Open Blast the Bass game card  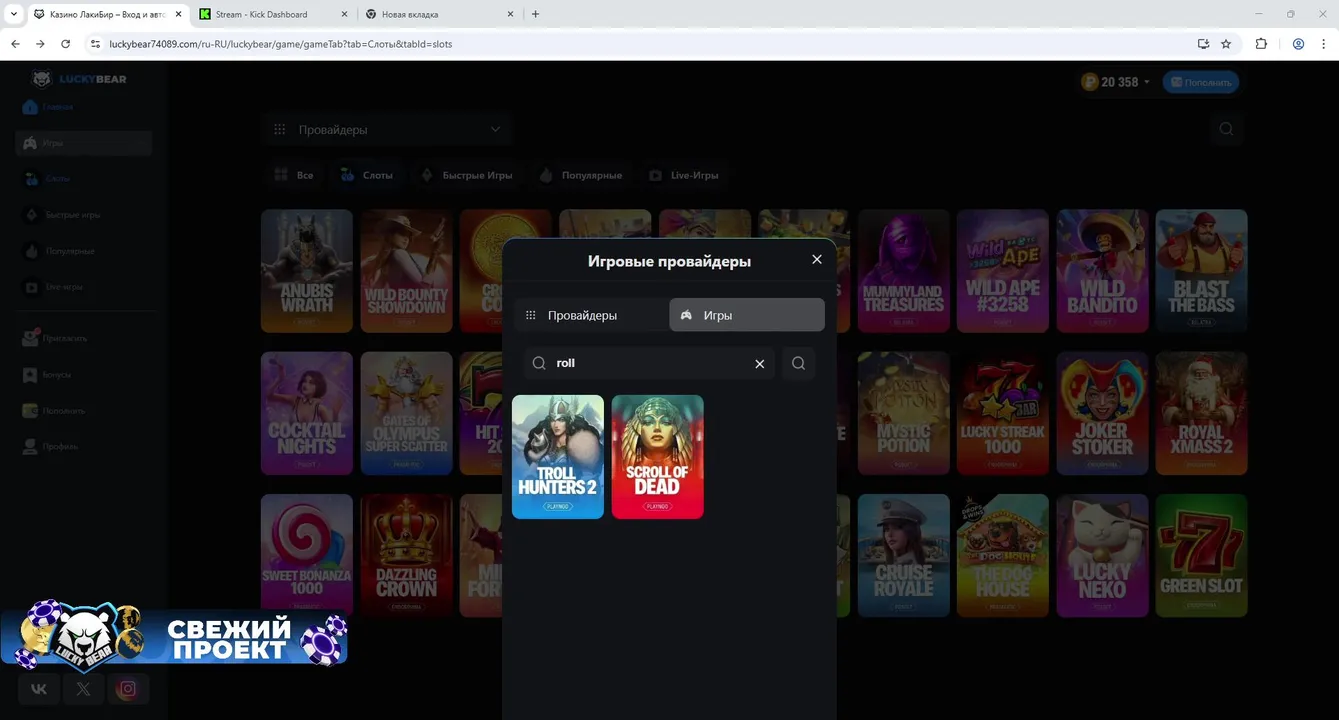pos(1201,270)
